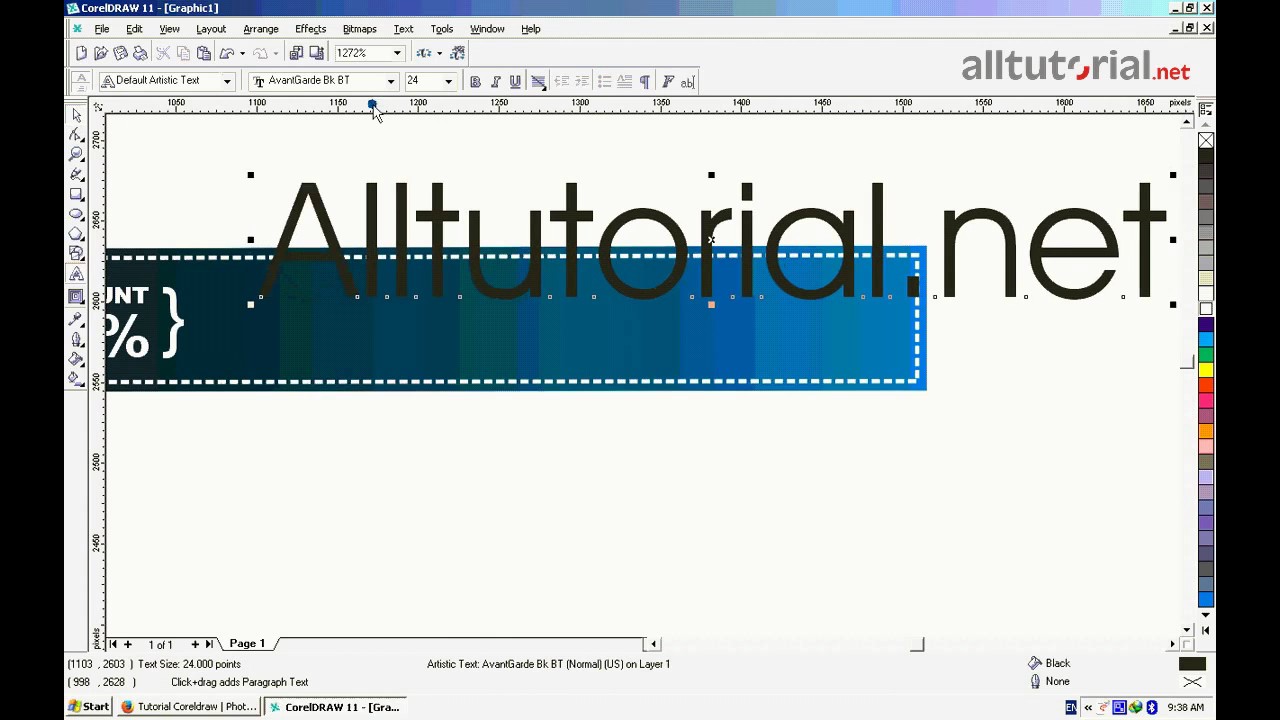1280x720 pixels.
Task: Select the Freehand tool in the toolbox
Action: 76,175
